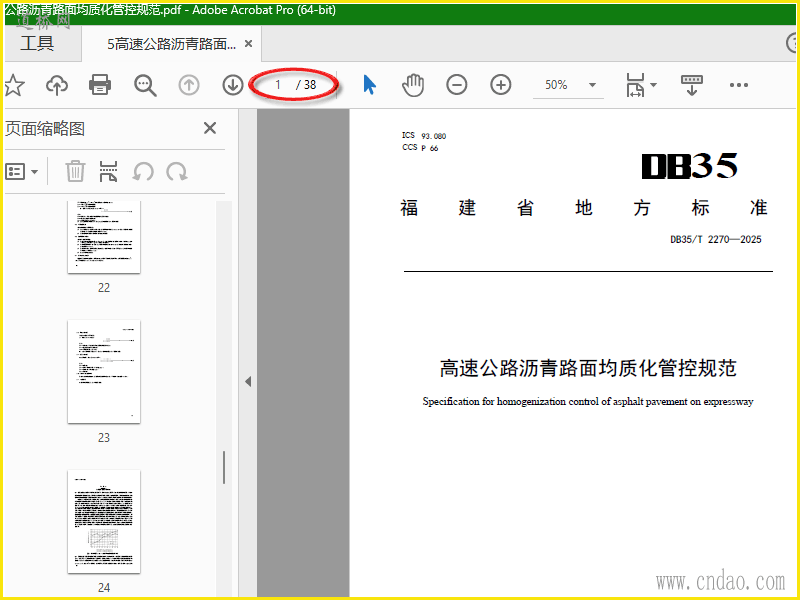Click the thumbnail label 23
The width and height of the screenshot is (800, 600).
tap(104, 438)
